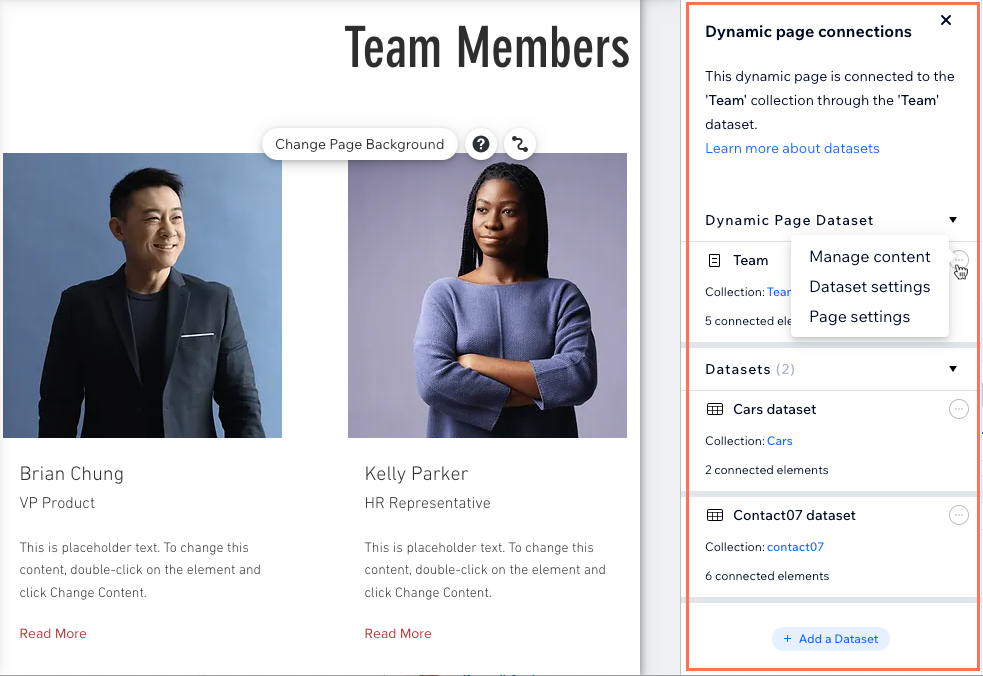The image size is (983, 676).
Task: Click the connect to data icon
Action: pos(519,144)
